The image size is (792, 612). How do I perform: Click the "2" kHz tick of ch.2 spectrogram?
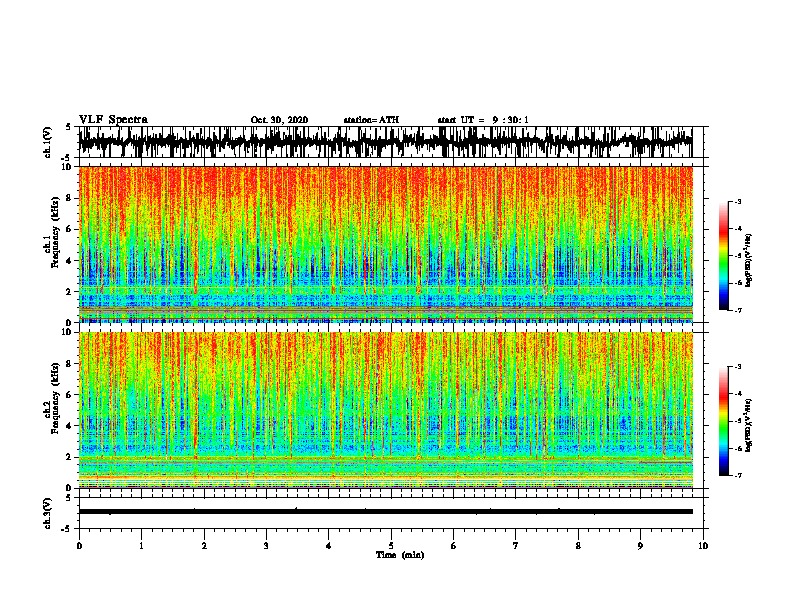click(70, 457)
